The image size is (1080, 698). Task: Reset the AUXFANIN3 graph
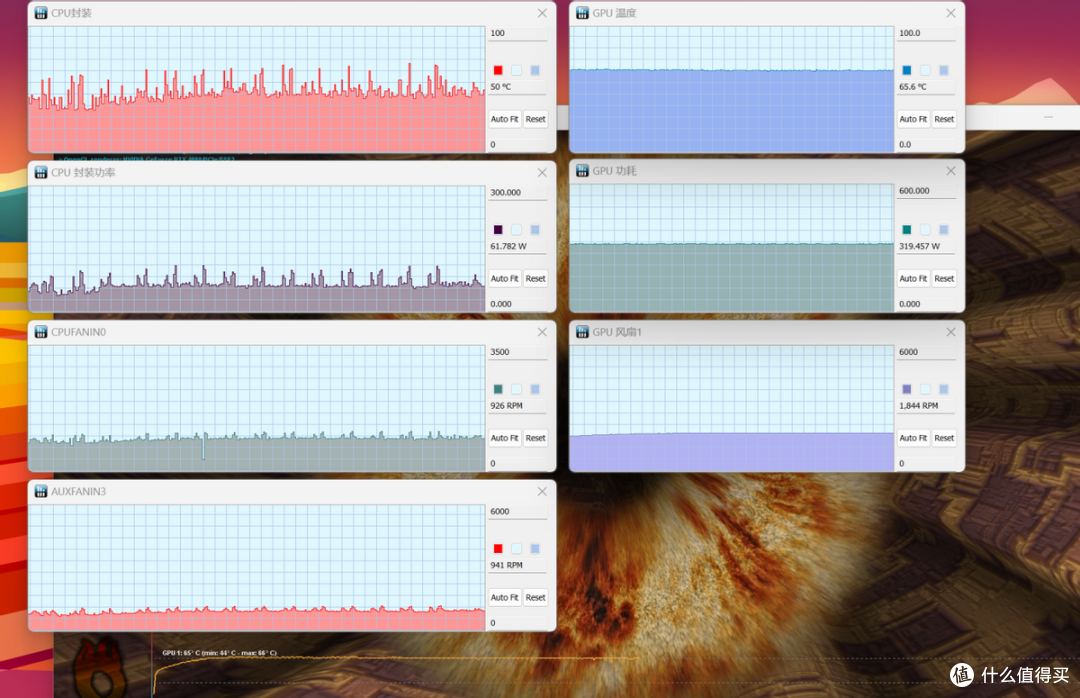tap(535, 597)
